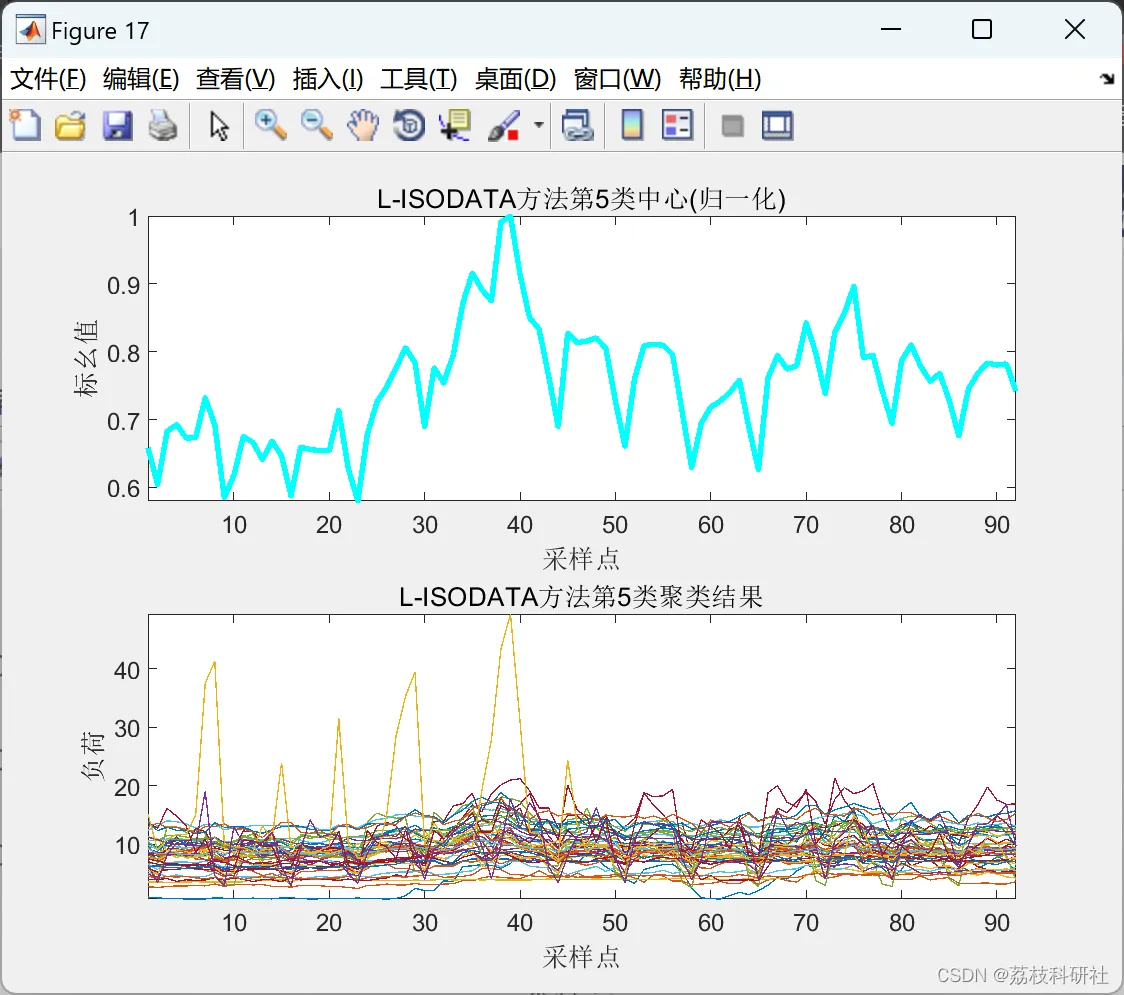The height and width of the screenshot is (995, 1124).
Task: Click the title L-ISODATA方法第5类中心(归一化)
Action: tap(581, 199)
